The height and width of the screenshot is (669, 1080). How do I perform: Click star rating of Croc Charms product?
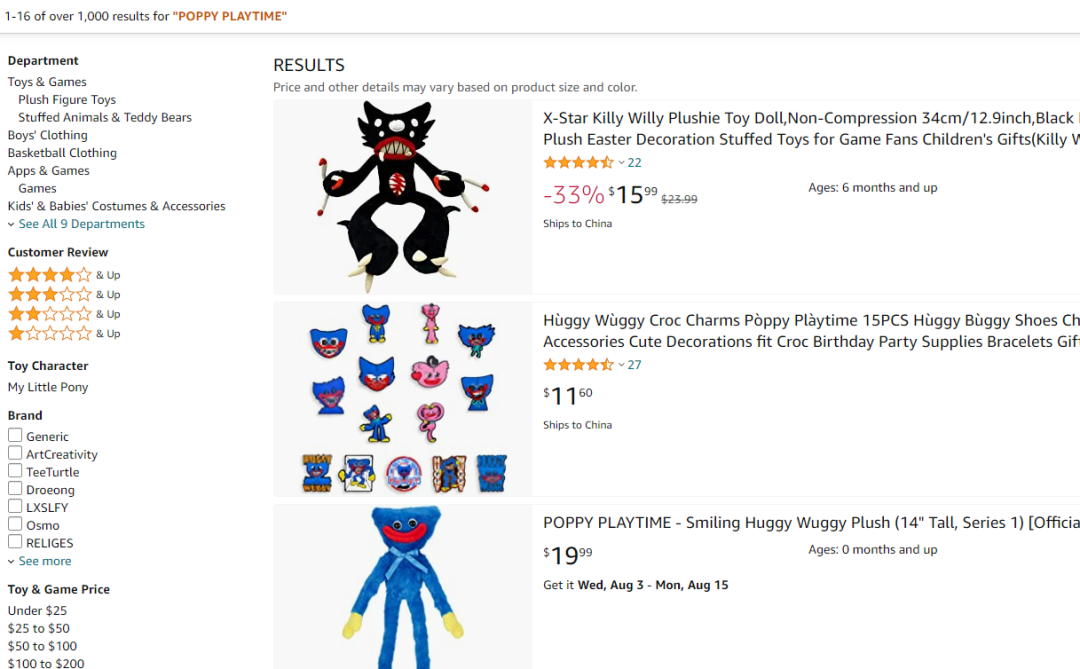578,365
